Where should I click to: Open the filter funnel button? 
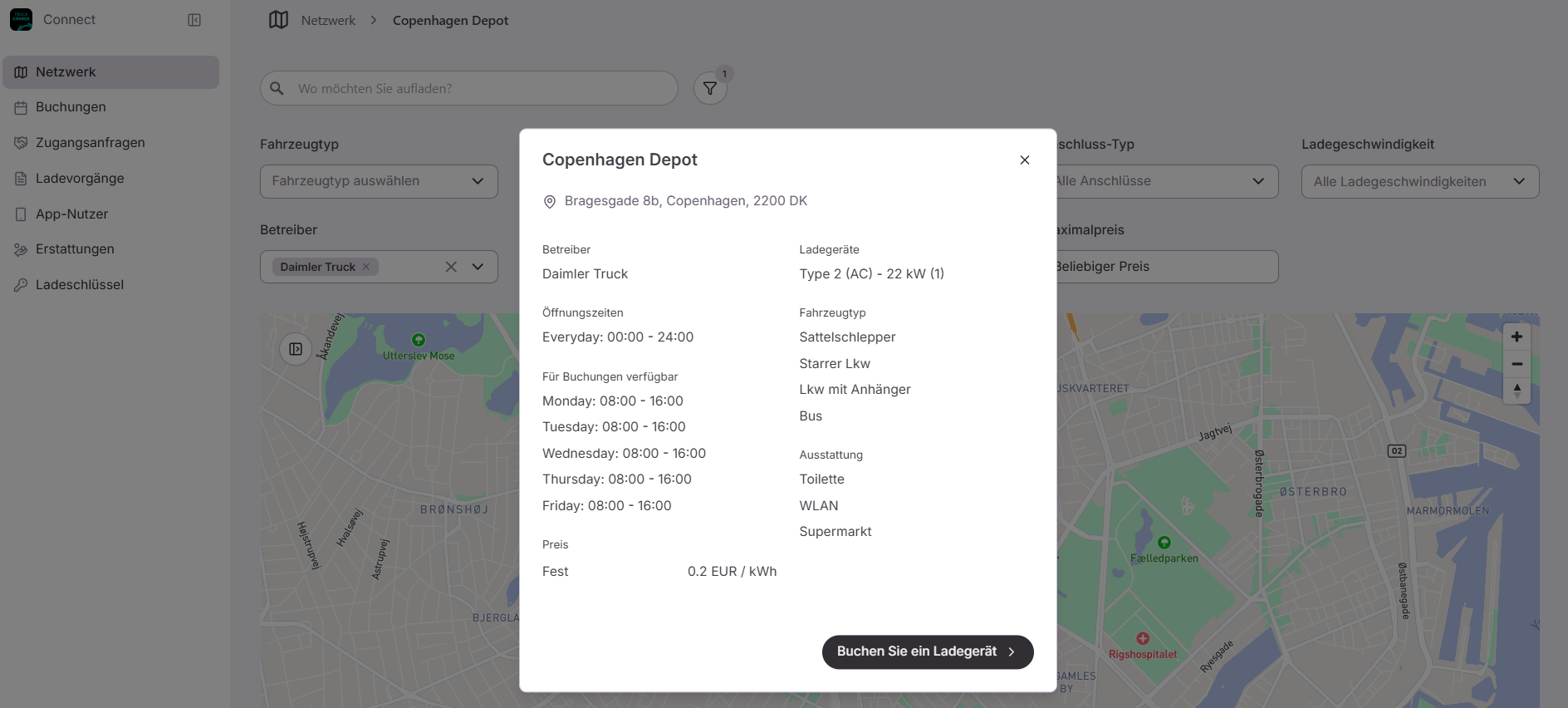click(x=710, y=88)
